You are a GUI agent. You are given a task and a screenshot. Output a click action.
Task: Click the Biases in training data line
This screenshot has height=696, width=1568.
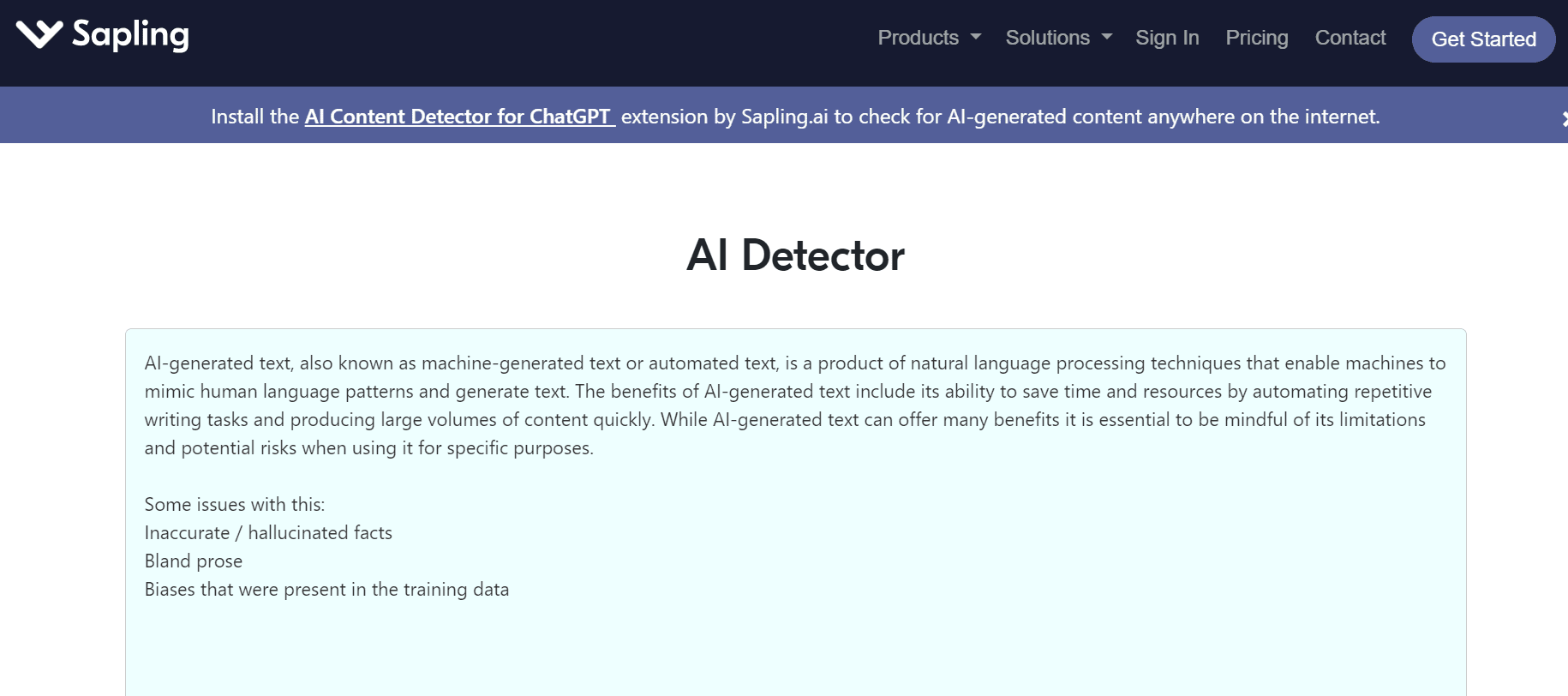point(326,590)
